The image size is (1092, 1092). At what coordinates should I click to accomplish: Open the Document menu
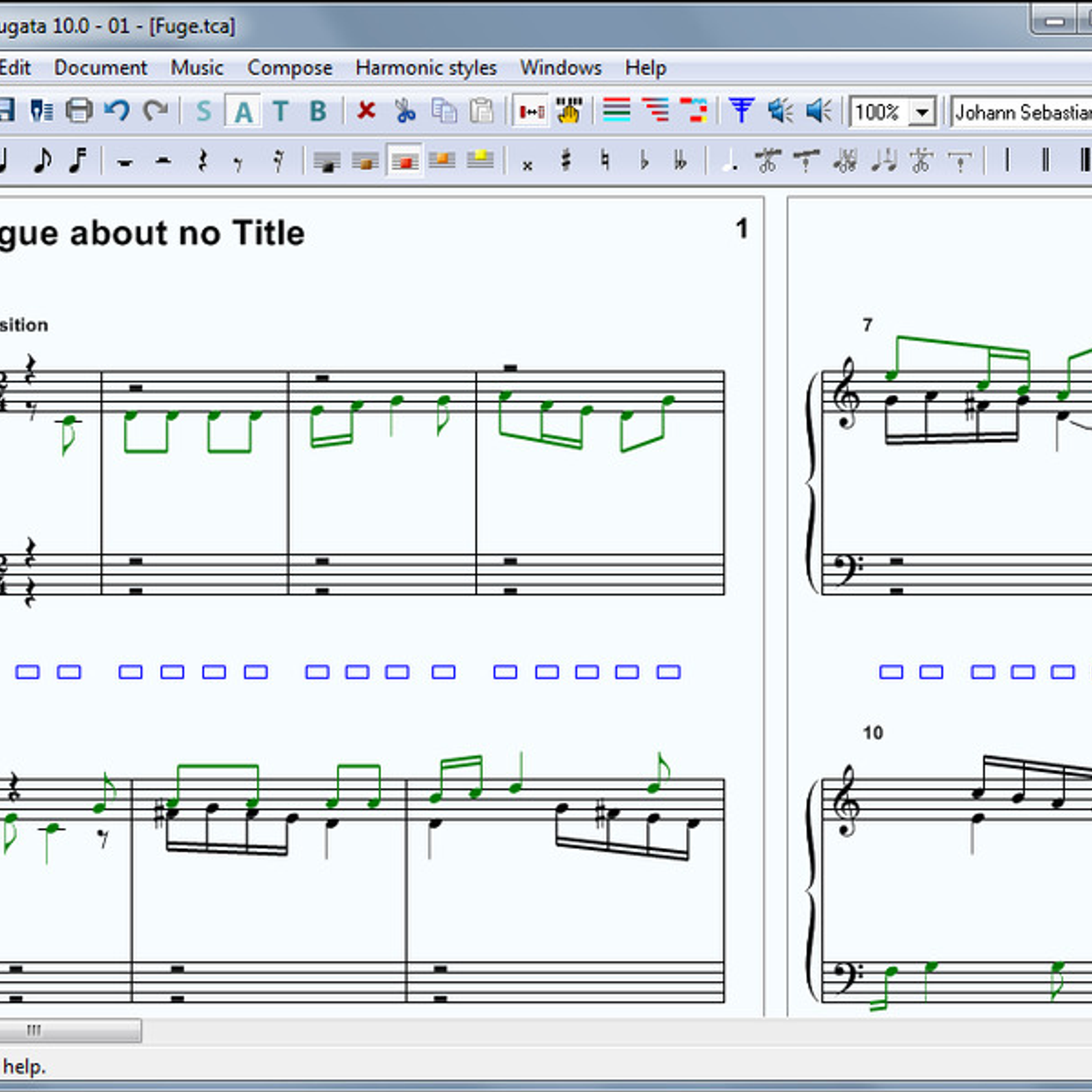pyautogui.click(x=100, y=68)
